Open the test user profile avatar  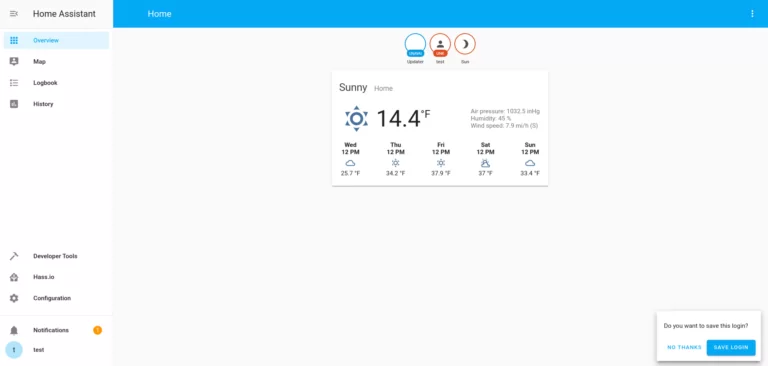pyautogui.click(x=14, y=350)
